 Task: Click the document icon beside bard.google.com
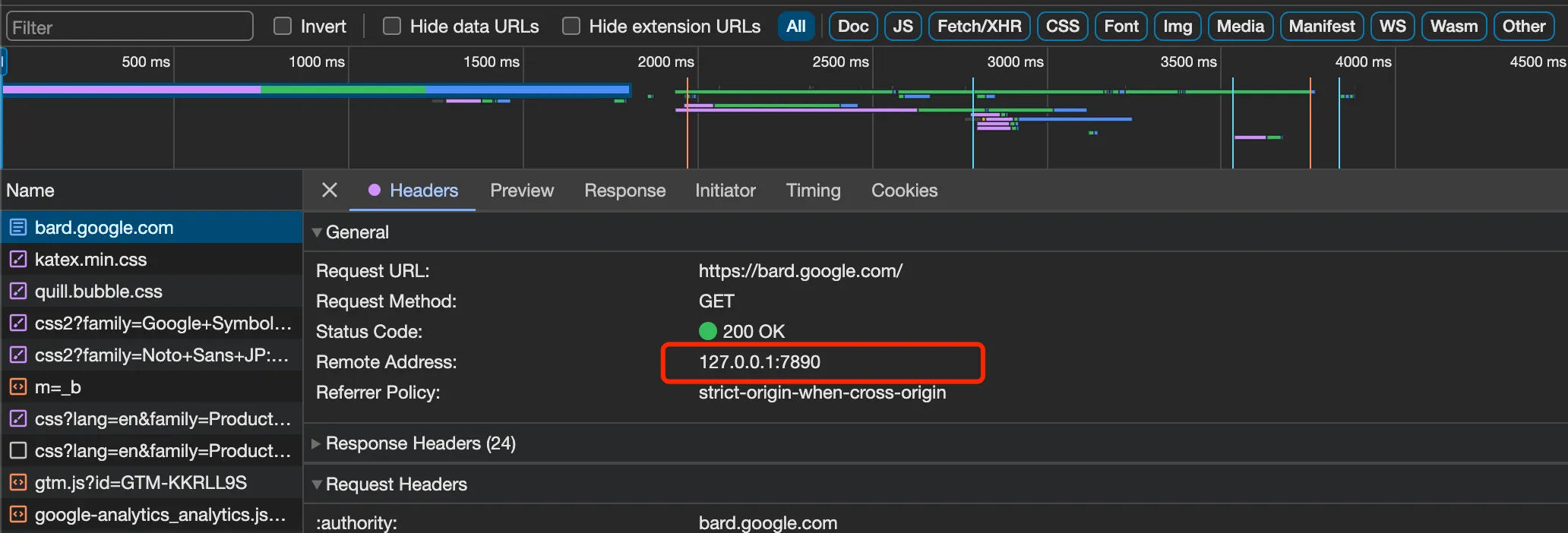18,228
